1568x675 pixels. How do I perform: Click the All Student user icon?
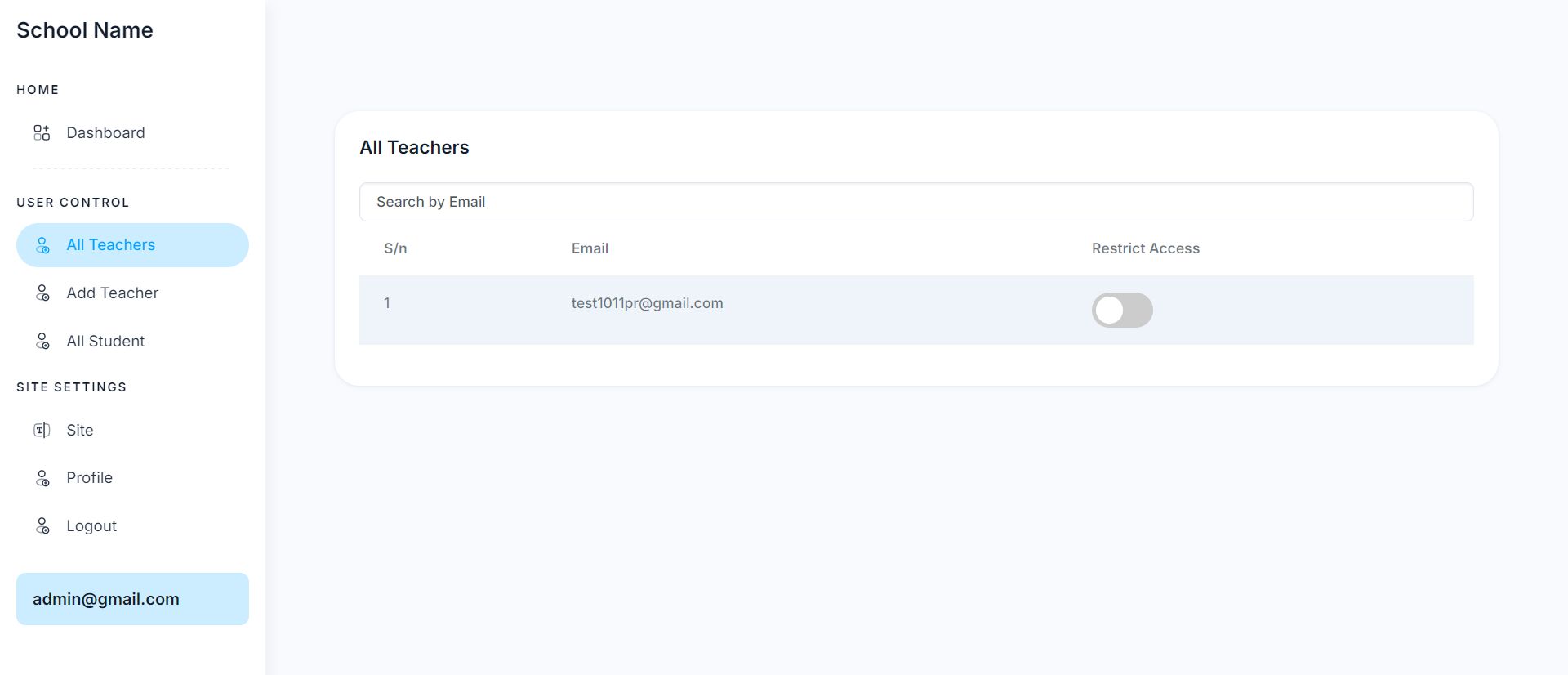(42, 342)
